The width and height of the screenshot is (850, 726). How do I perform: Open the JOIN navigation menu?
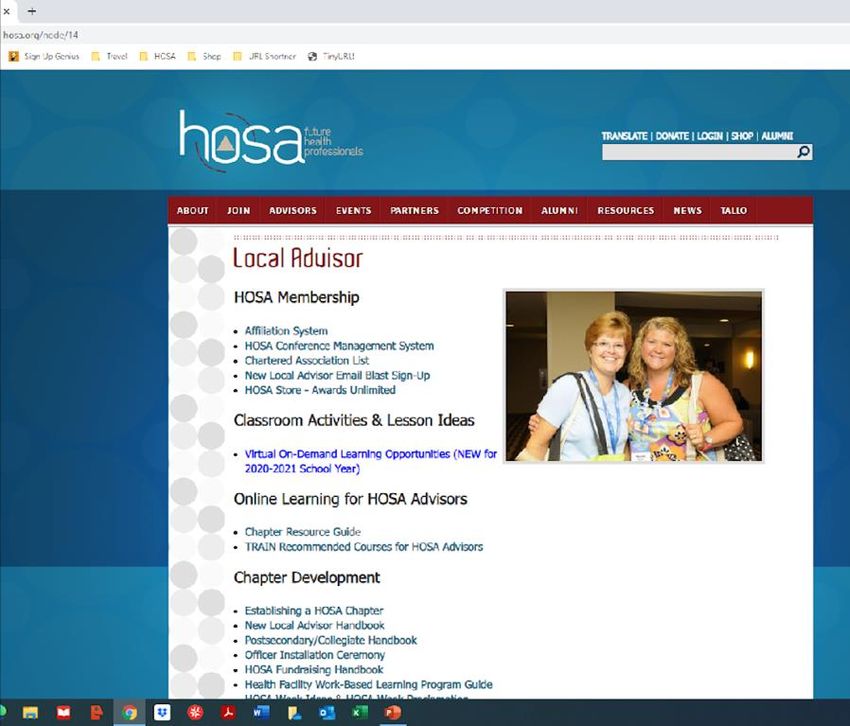click(x=239, y=210)
